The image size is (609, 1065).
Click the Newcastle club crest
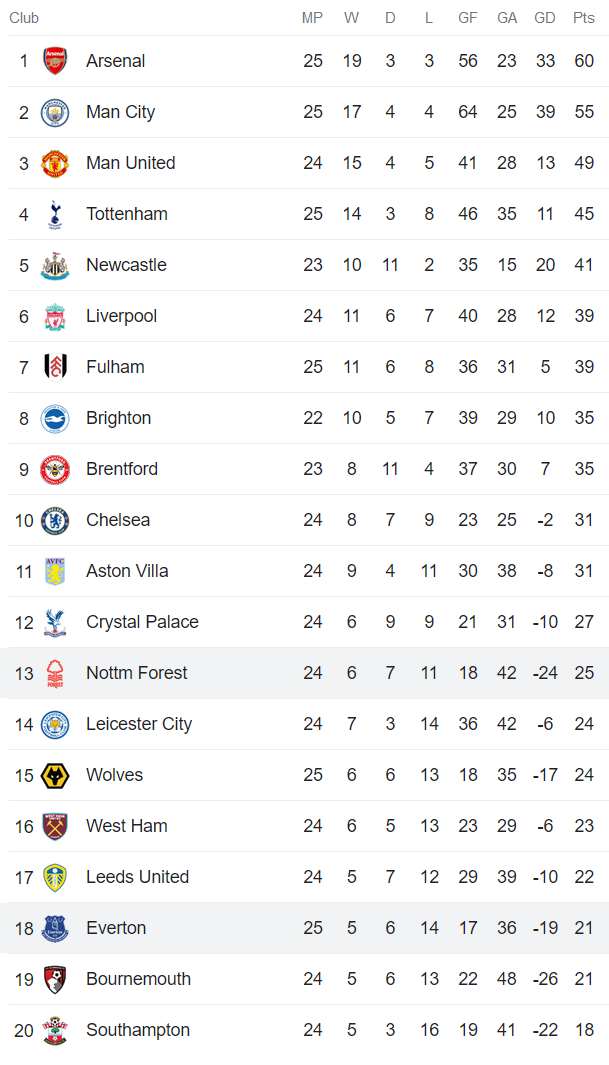[x=55, y=265]
